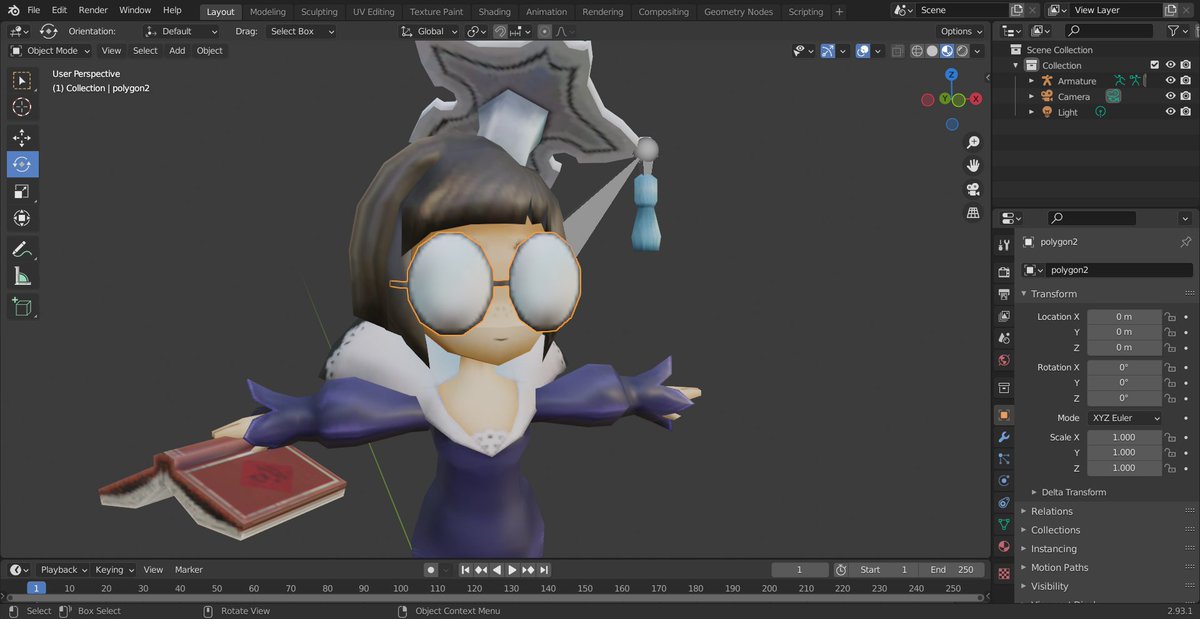This screenshot has width=1200, height=619.
Task: Pin the polygon2 properties context
Action: pyautogui.click(x=1185, y=242)
